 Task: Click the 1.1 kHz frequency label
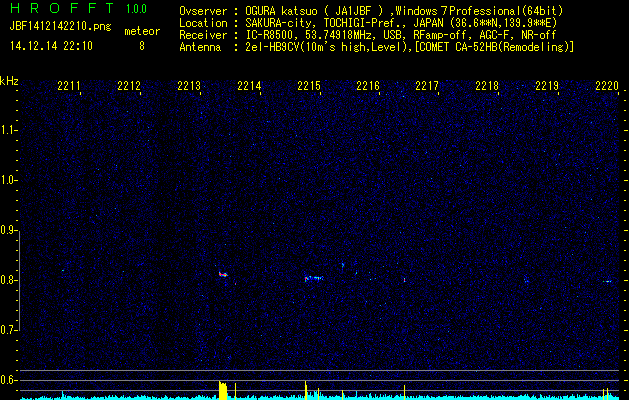click(8, 130)
